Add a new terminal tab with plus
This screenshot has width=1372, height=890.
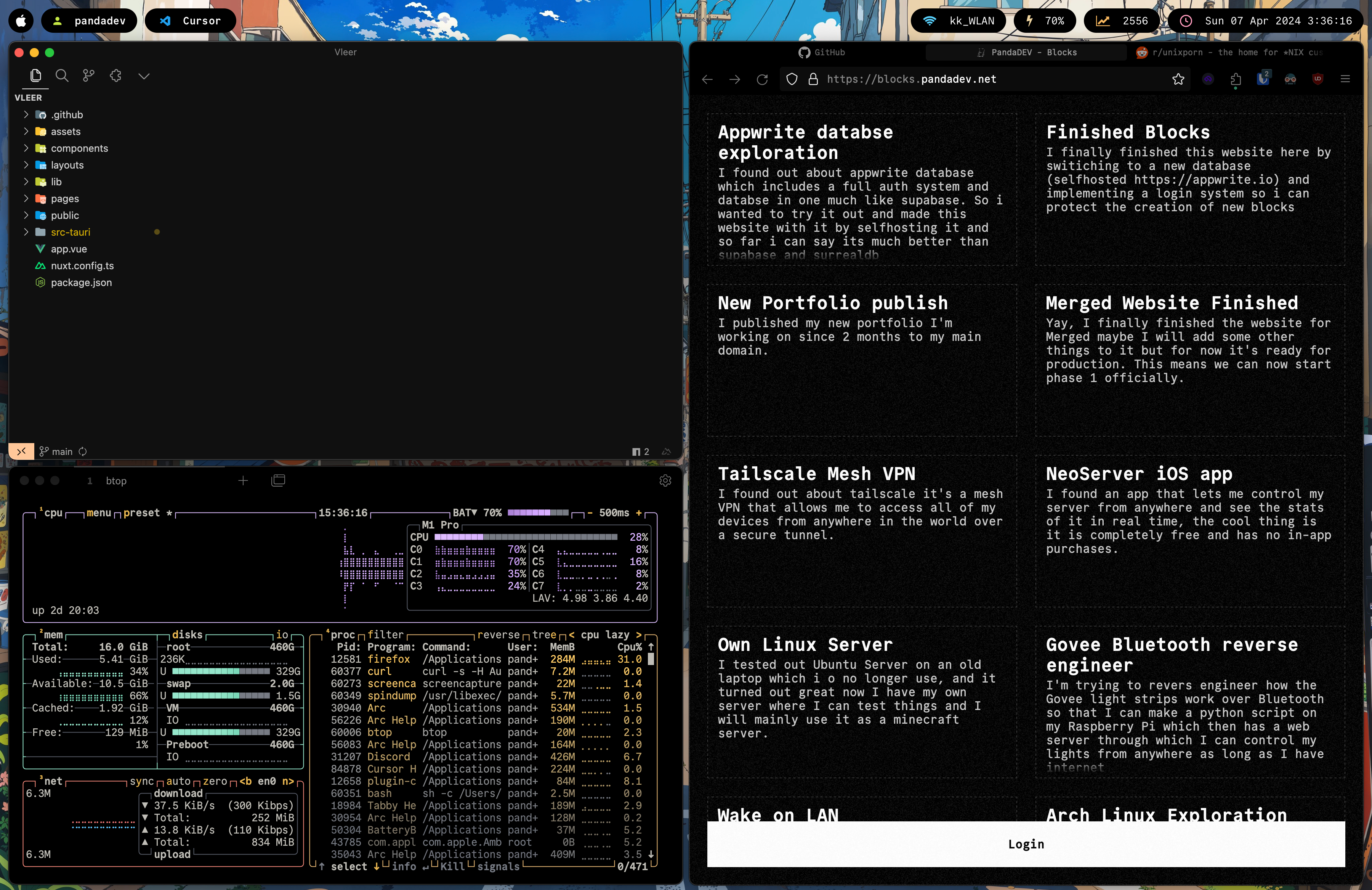tap(243, 480)
